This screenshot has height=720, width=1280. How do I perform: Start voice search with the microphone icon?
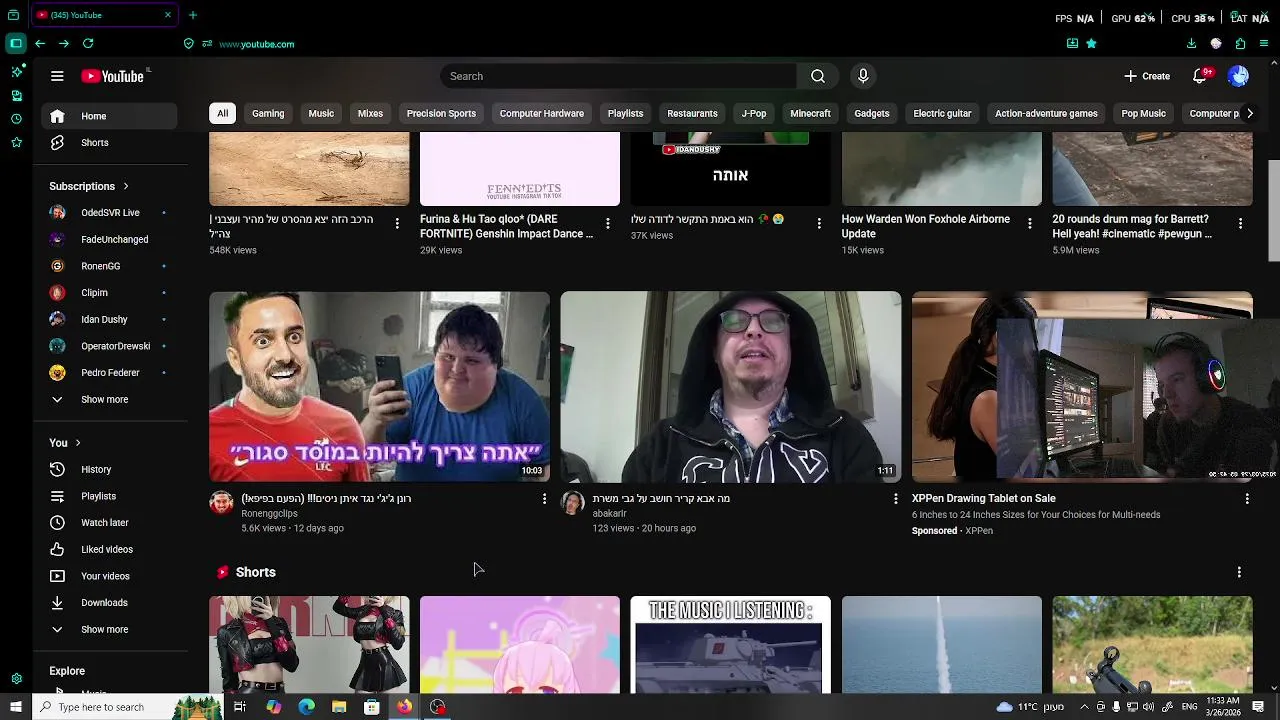863,76
